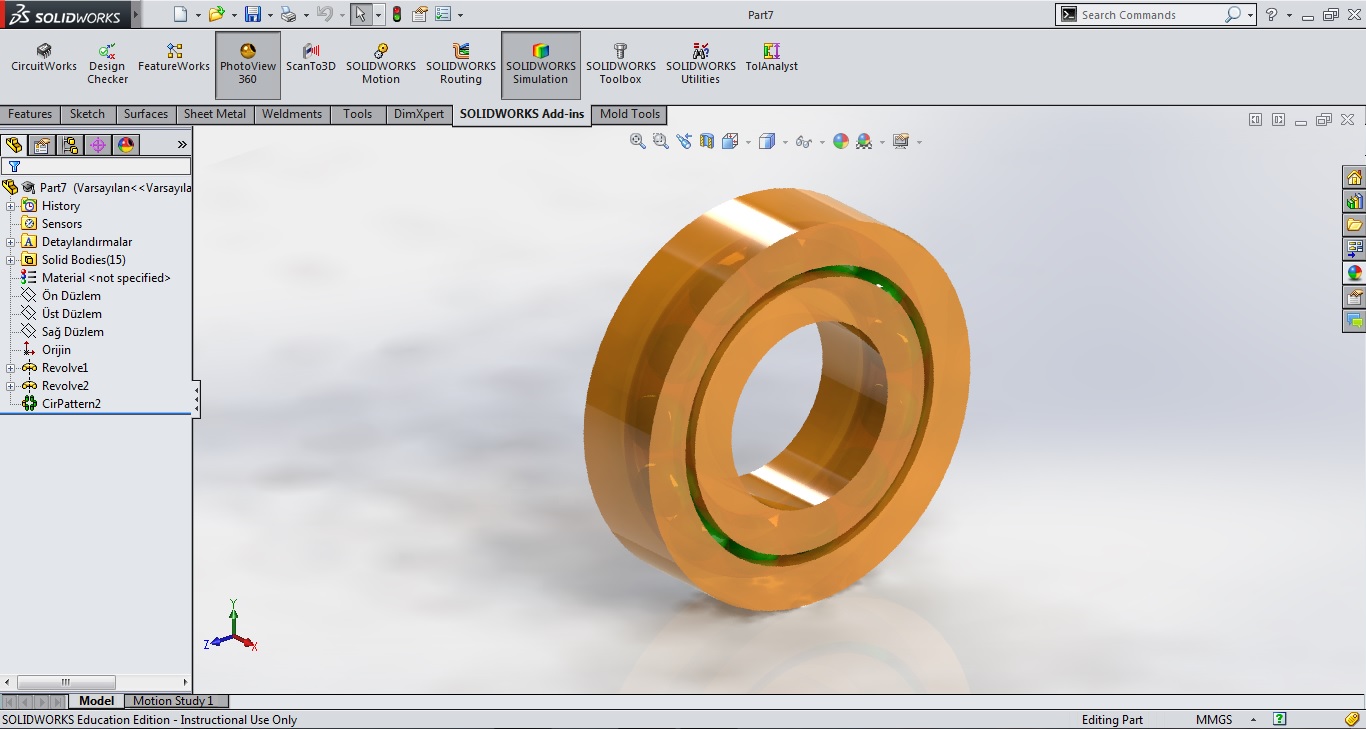Rebuild the model with traffic light icon
The width and height of the screenshot is (1366, 729).
point(397,14)
